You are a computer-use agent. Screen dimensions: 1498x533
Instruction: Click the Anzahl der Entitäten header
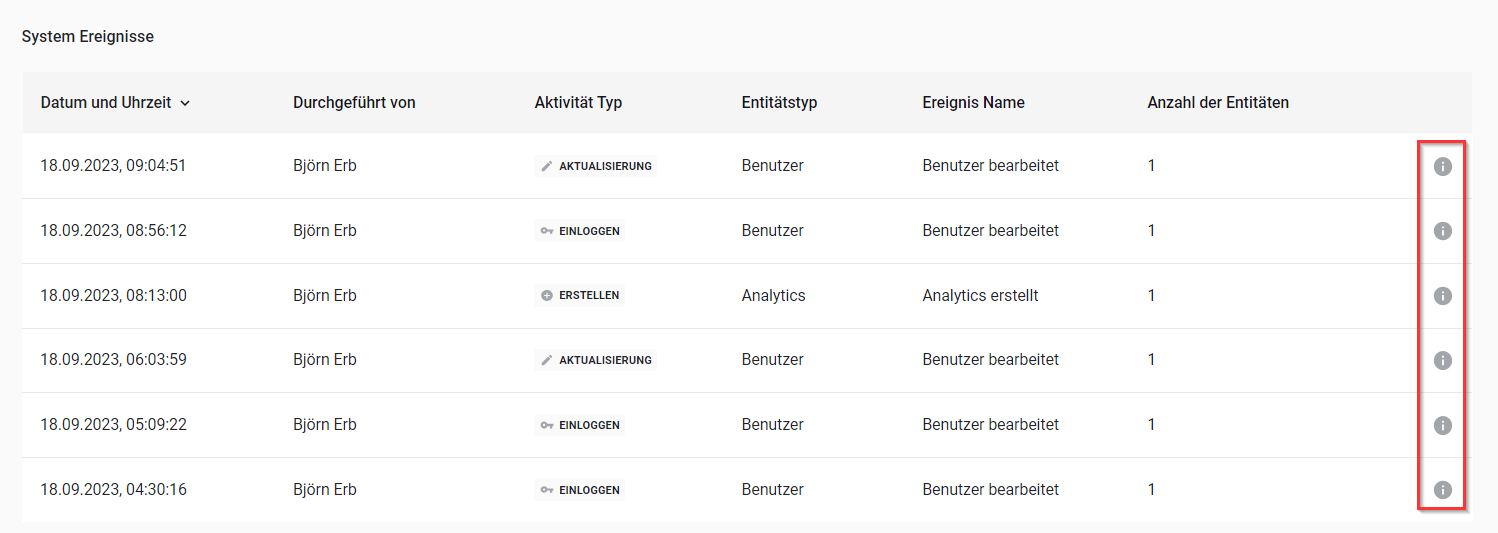(1217, 102)
